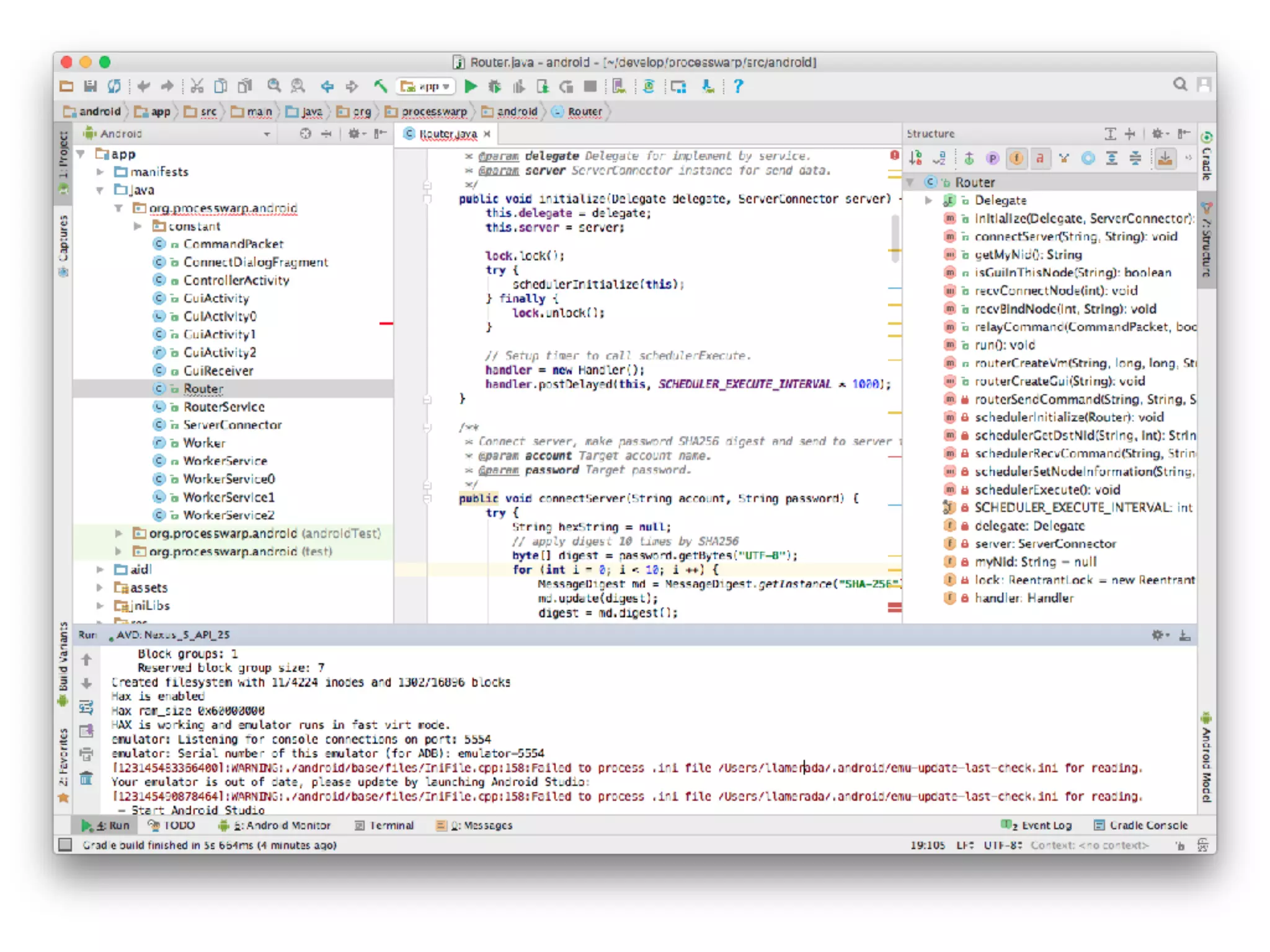The image size is (1270, 952).
Task: Expand the manifests folder
Action: 100,172
